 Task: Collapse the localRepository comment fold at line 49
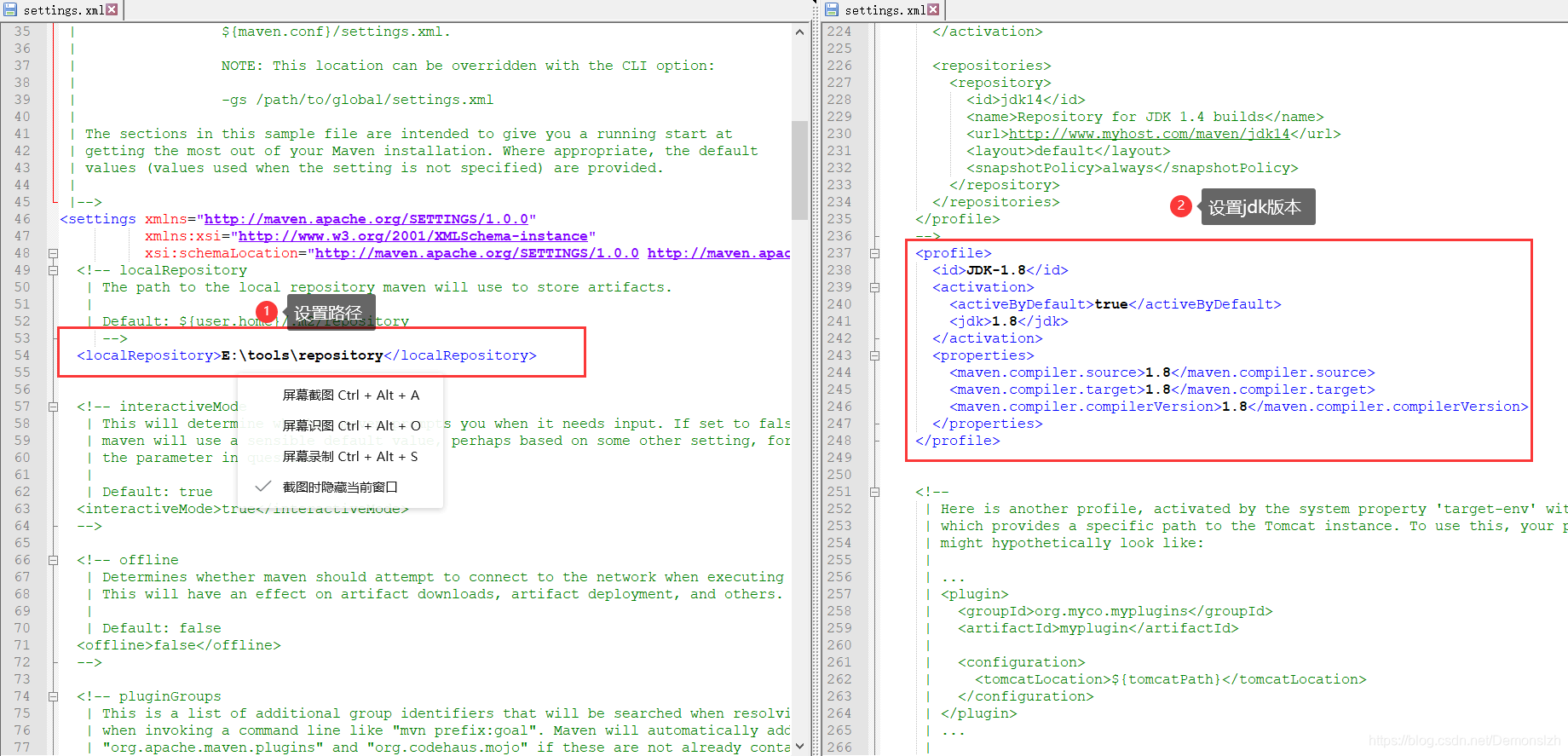(53, 270)
